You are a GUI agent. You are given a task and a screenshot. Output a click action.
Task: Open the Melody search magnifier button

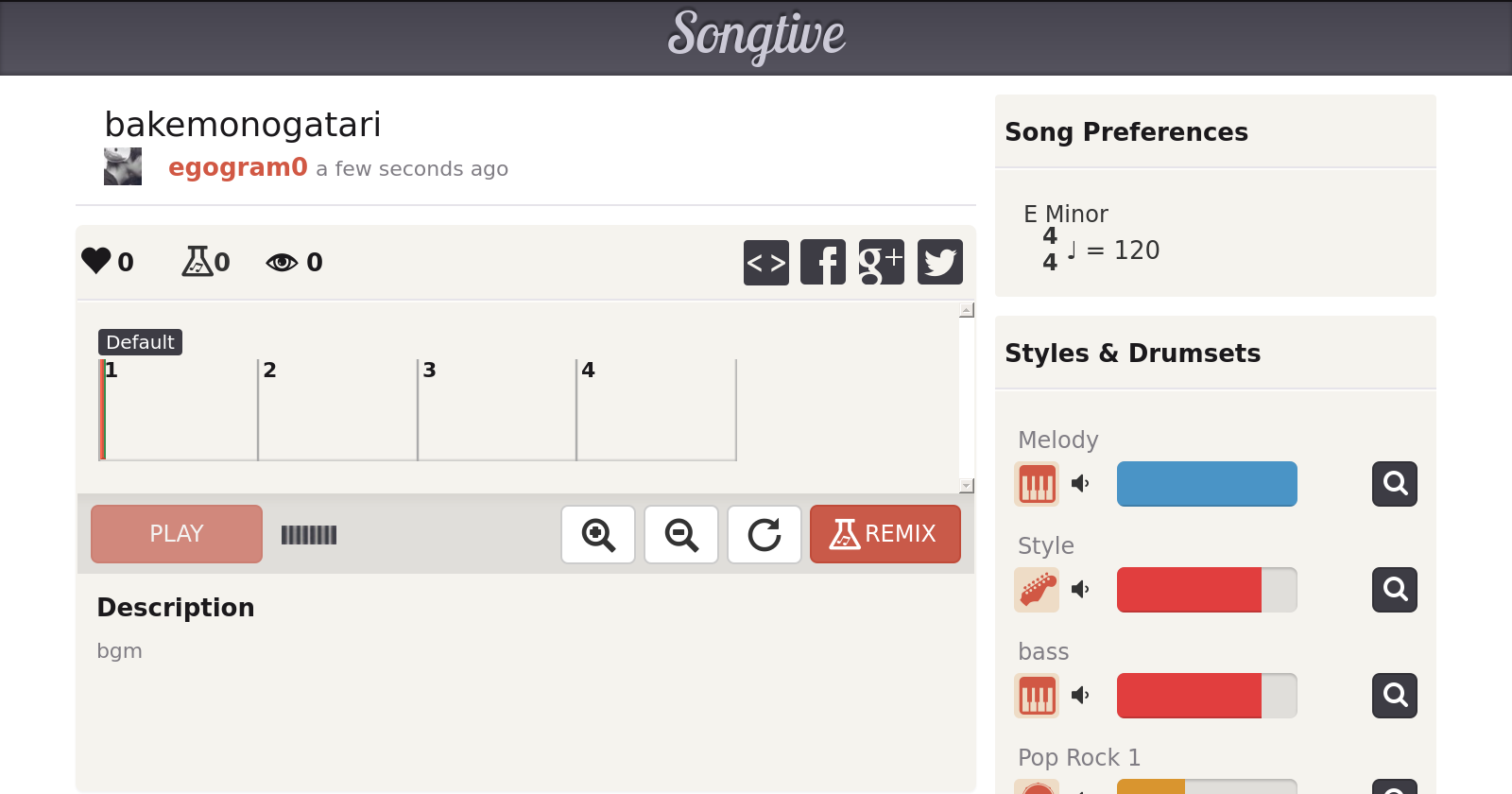(1395, 484)
